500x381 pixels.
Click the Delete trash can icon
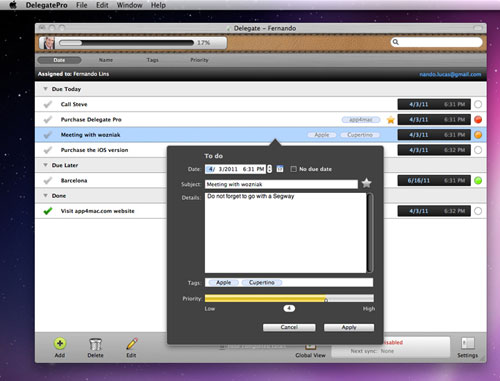click(95, 344)
